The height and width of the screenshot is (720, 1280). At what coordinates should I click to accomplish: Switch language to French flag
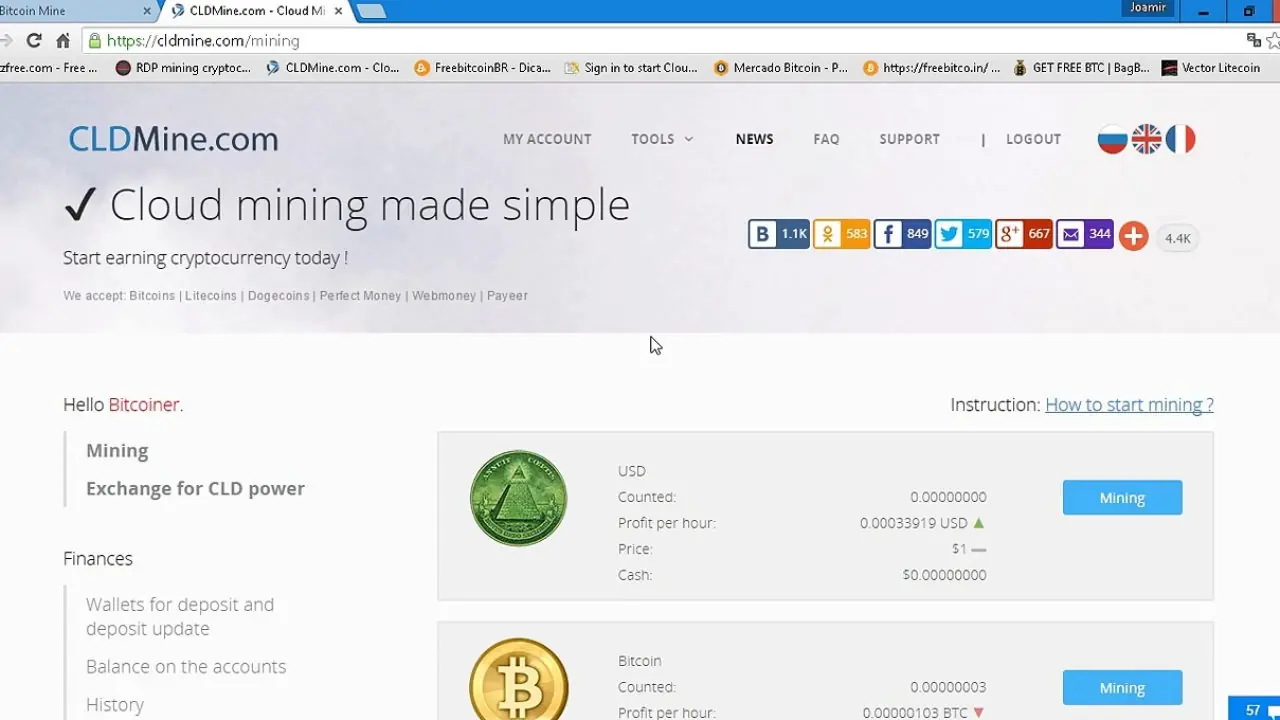(x=1181, y=139)
